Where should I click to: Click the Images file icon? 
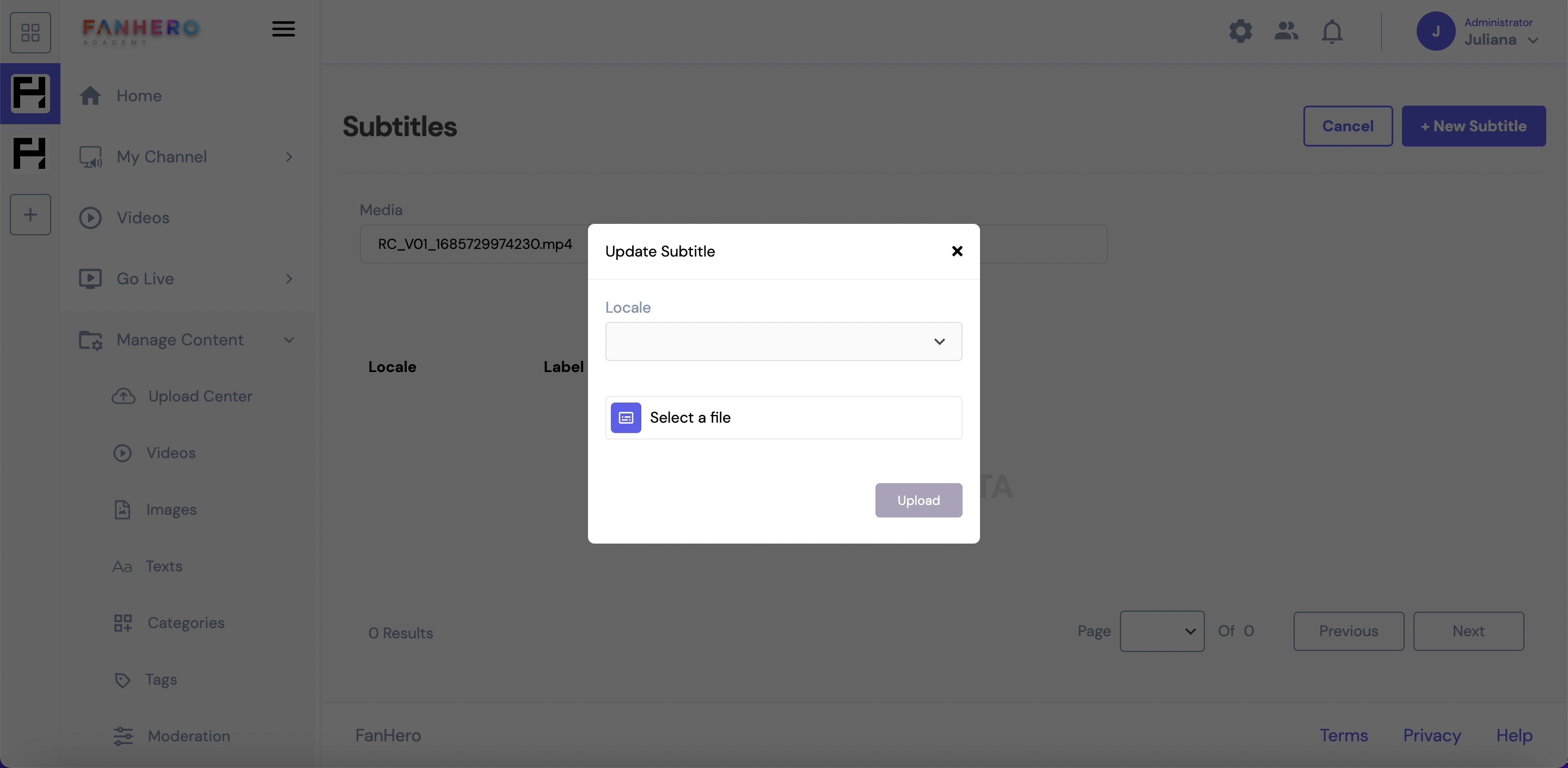122,509
